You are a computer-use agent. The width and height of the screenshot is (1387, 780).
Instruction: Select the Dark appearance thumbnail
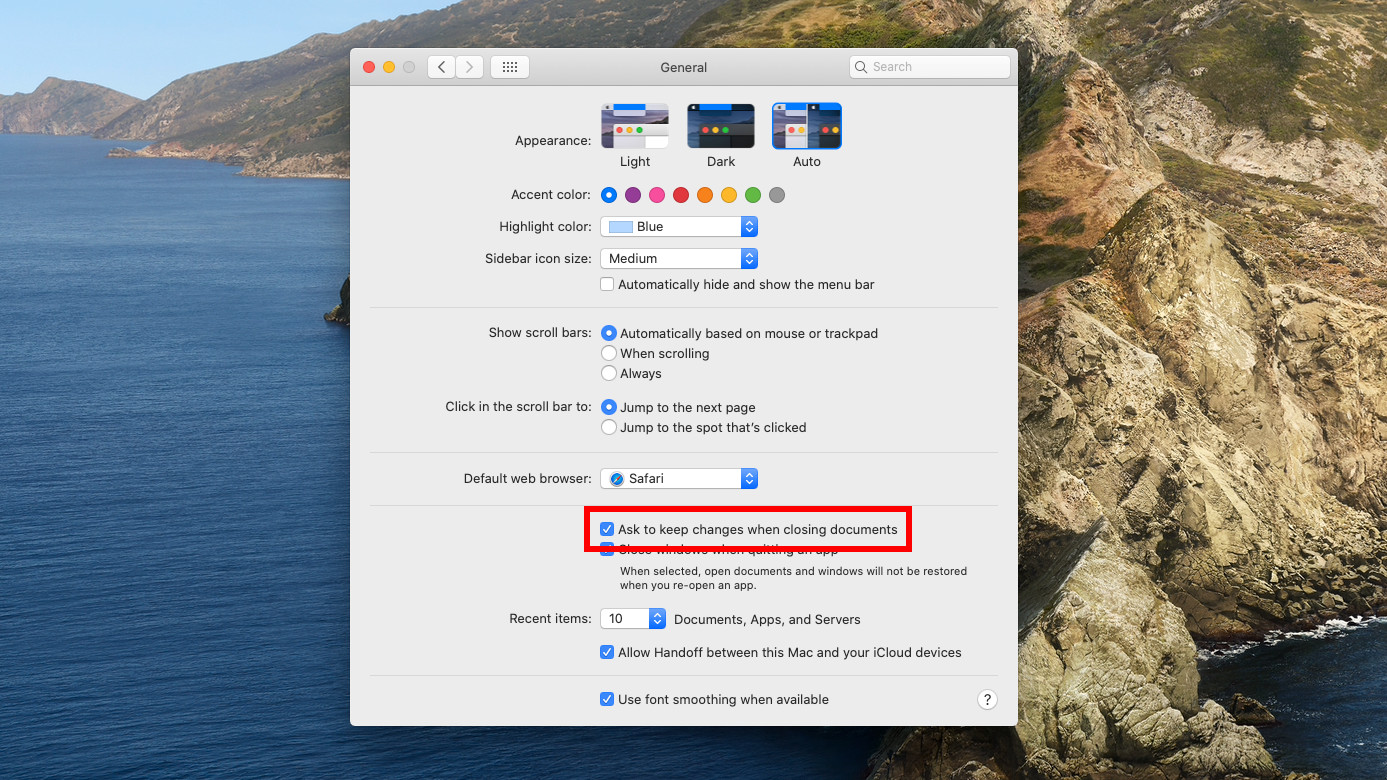[721, 126]
